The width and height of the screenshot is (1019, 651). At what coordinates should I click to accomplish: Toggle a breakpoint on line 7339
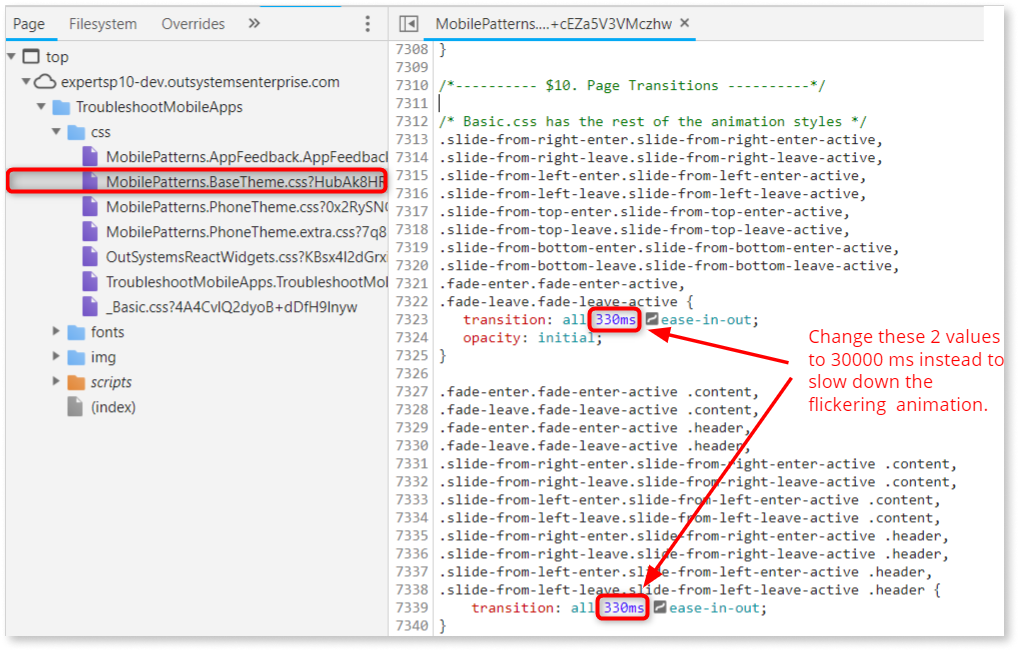pos(414,607)
